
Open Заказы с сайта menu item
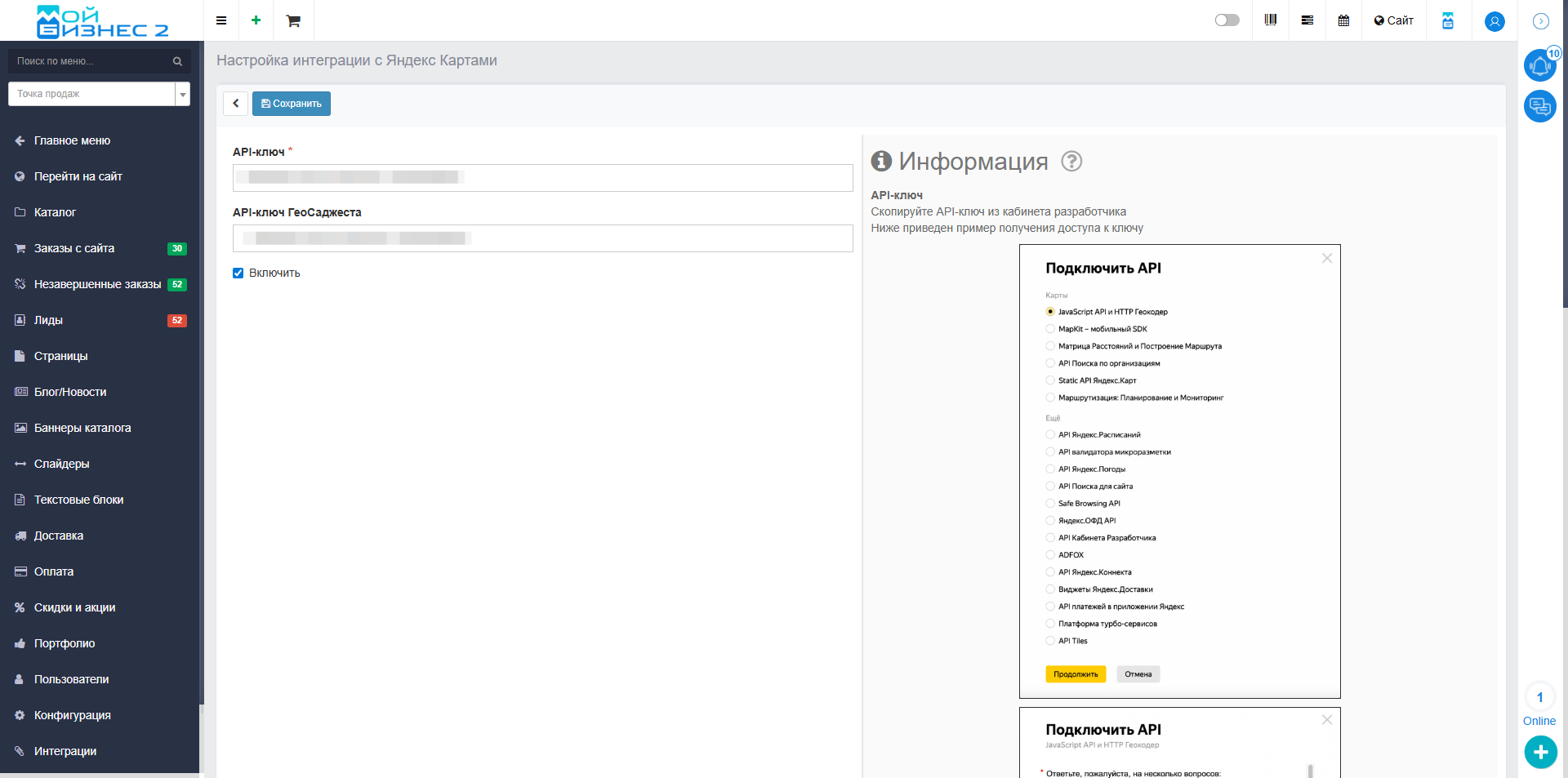tap(74, 248)
